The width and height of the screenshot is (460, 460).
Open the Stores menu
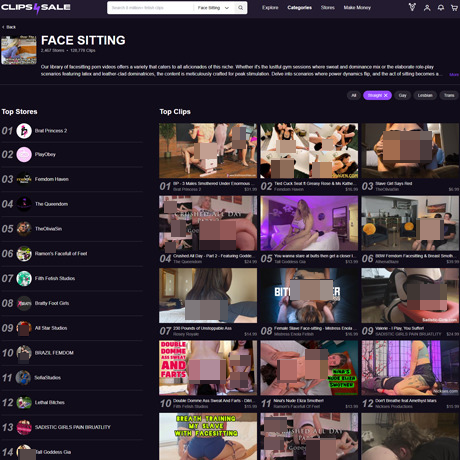[x=328, y=8]
